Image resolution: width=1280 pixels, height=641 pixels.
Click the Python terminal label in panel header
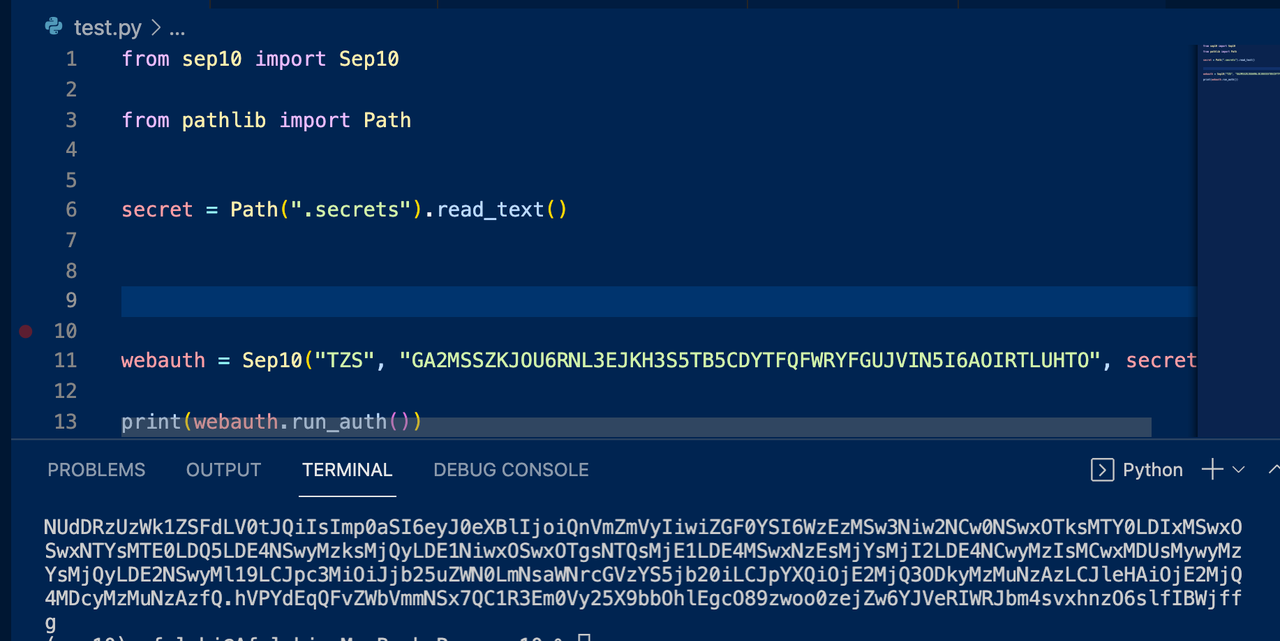pyautogui.click(x=1152, y=469)
